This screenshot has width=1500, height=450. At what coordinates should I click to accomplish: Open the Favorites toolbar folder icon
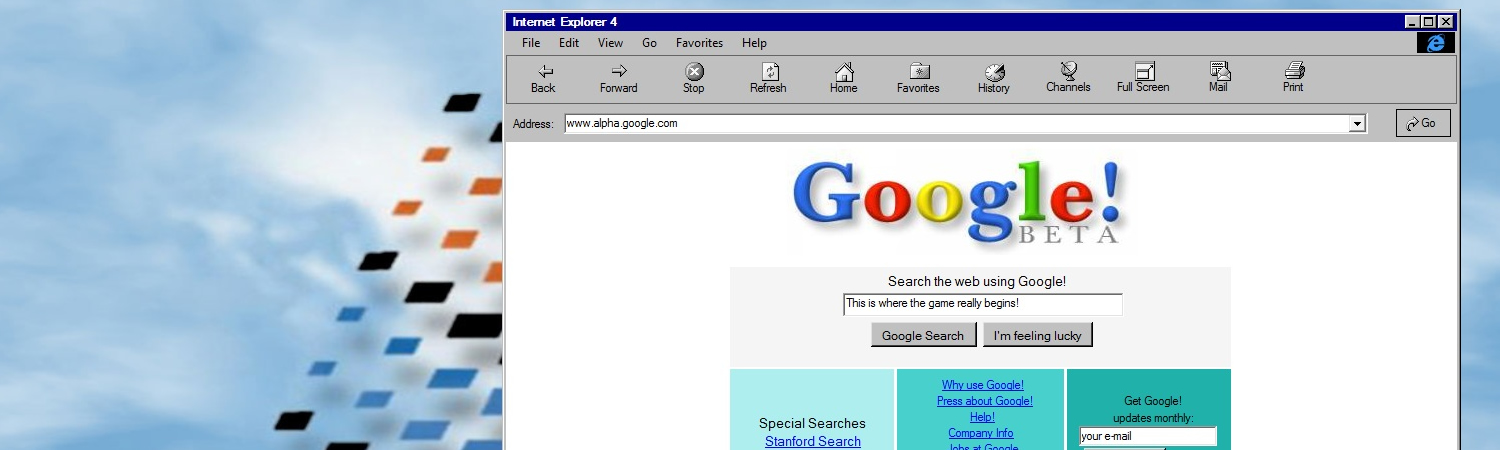pyautogui.click(x=919, y=72)
